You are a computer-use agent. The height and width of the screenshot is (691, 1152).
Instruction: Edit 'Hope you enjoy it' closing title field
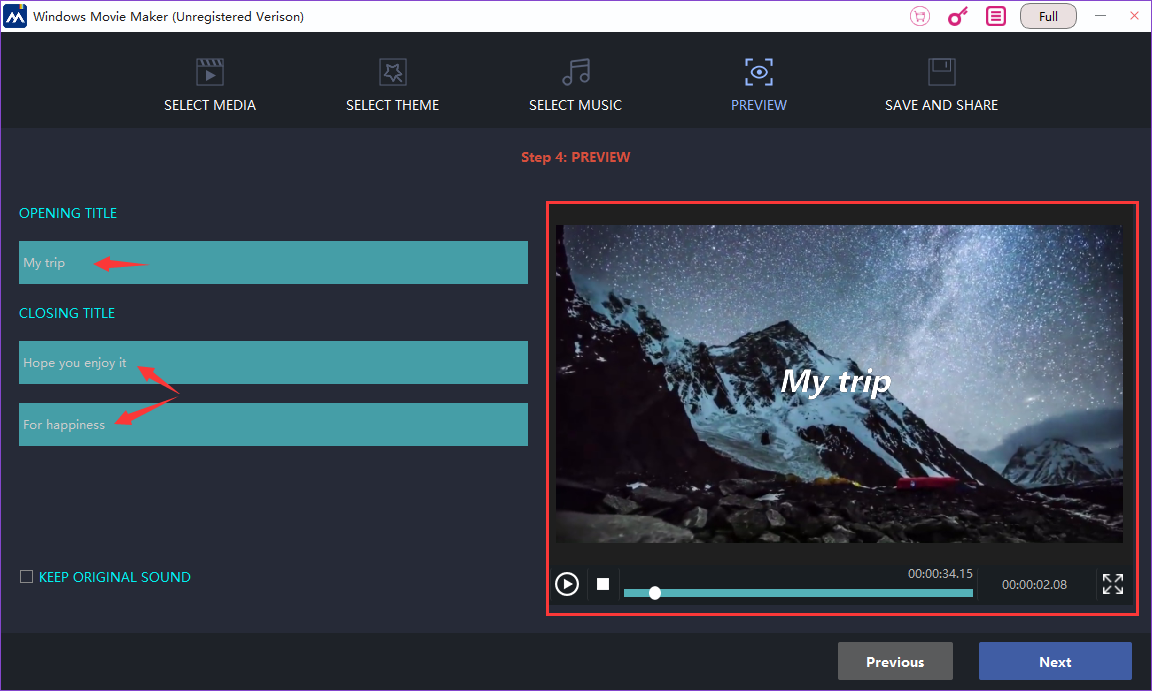click(273, 363)
